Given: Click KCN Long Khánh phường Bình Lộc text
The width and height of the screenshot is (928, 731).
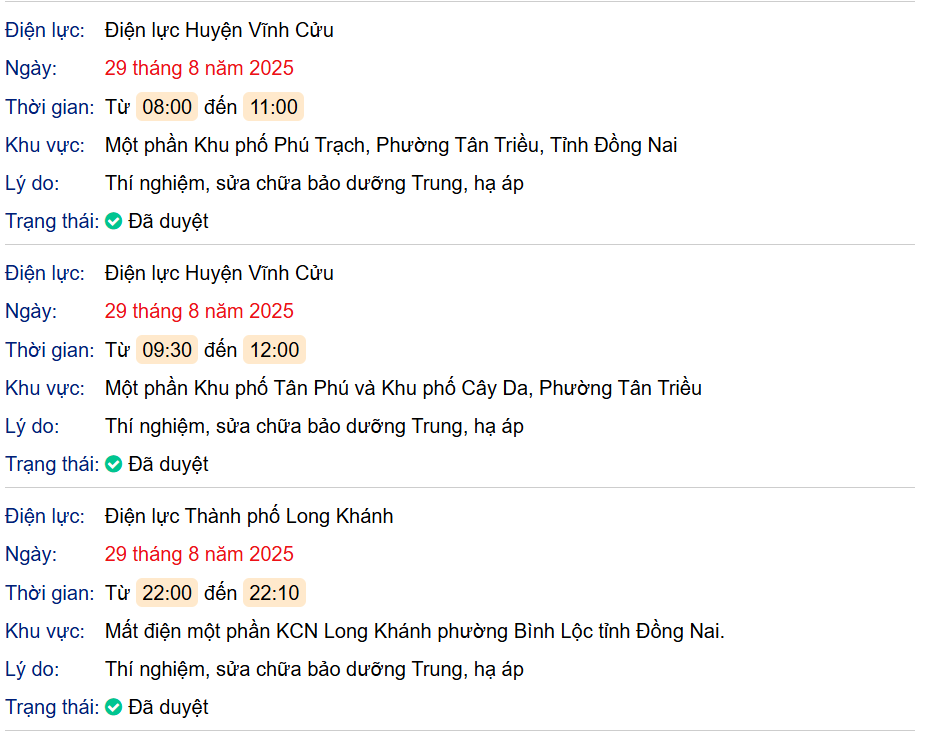Looking at the screenshot, I should (x=414, y=632).
